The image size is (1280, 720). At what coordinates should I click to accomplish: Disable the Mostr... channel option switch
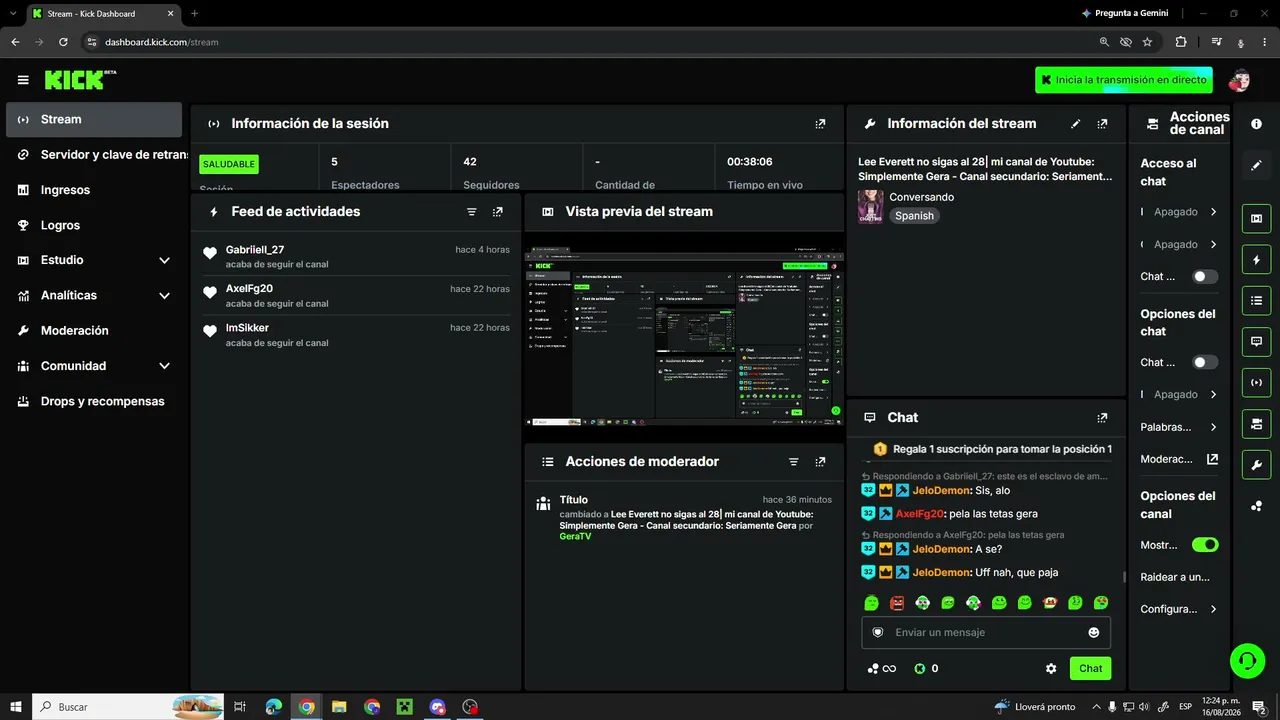(x=1205, y=545)
